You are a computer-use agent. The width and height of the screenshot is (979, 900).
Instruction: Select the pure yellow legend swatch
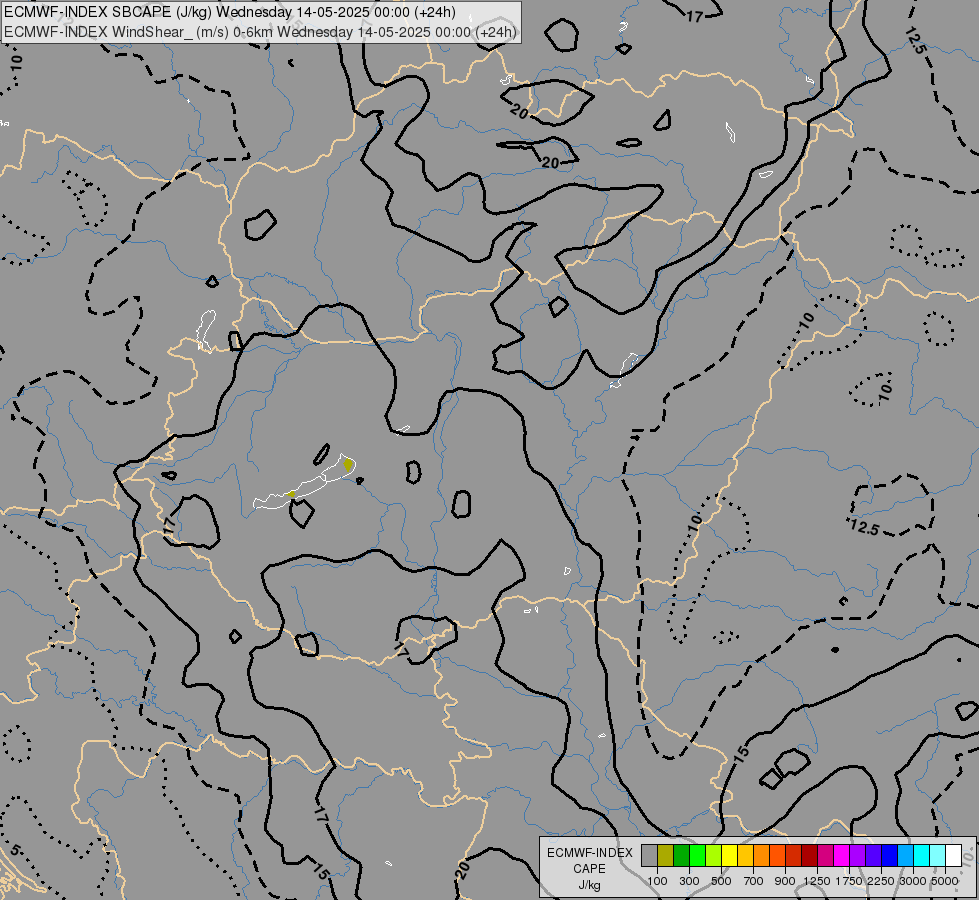[x=729, y=856]
